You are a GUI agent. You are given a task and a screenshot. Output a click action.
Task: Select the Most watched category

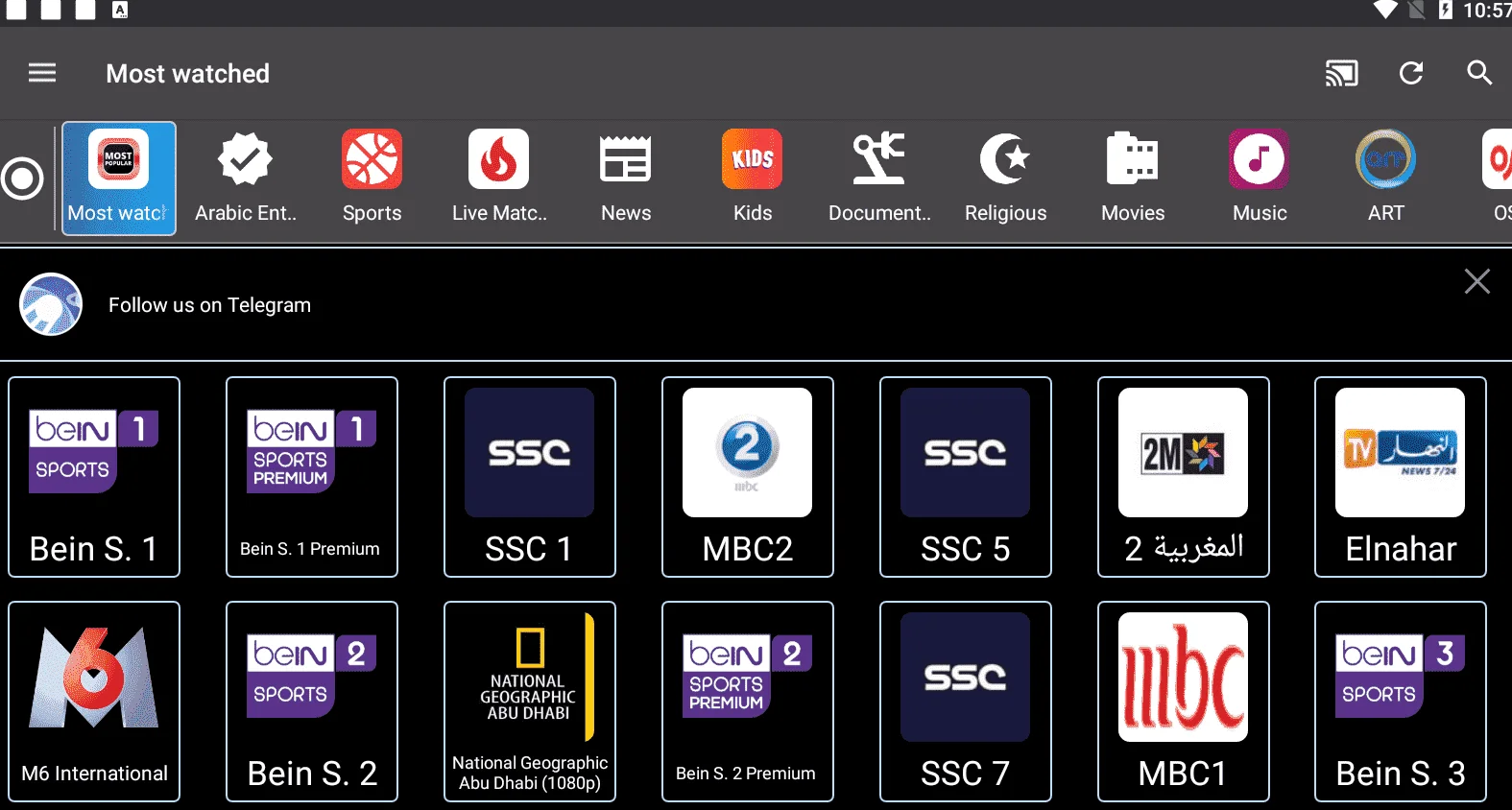[119, 179]
